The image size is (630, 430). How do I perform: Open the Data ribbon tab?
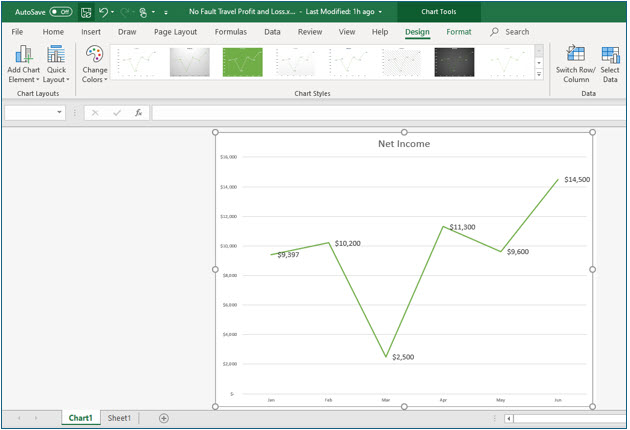pyautogui.click(x=272, y=32)
